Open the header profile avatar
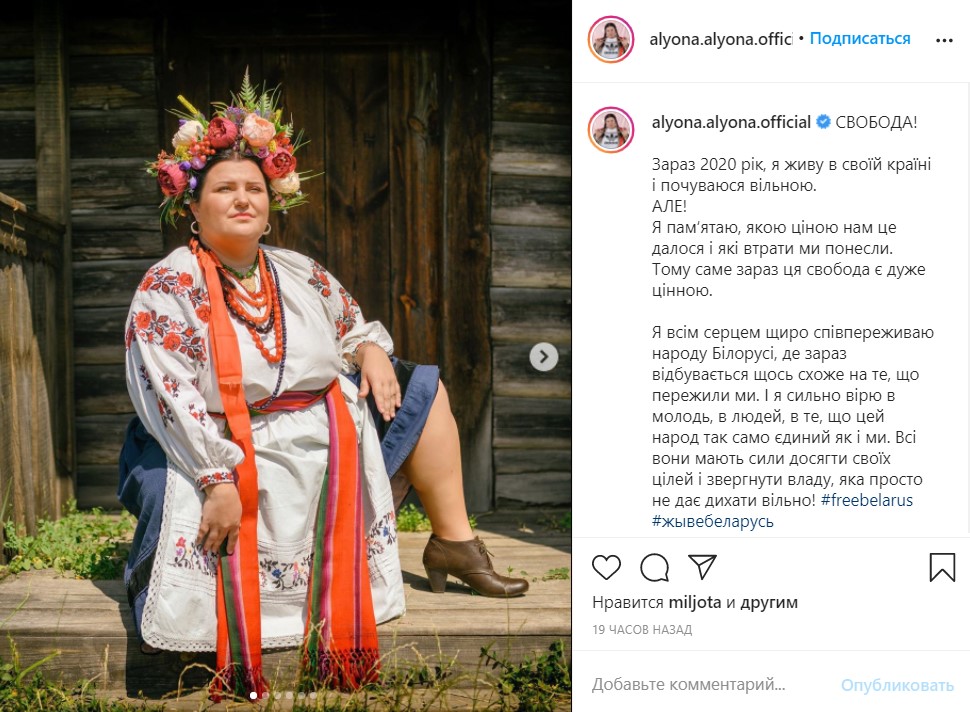Viewport: 970px width, 712px height. 611,40
